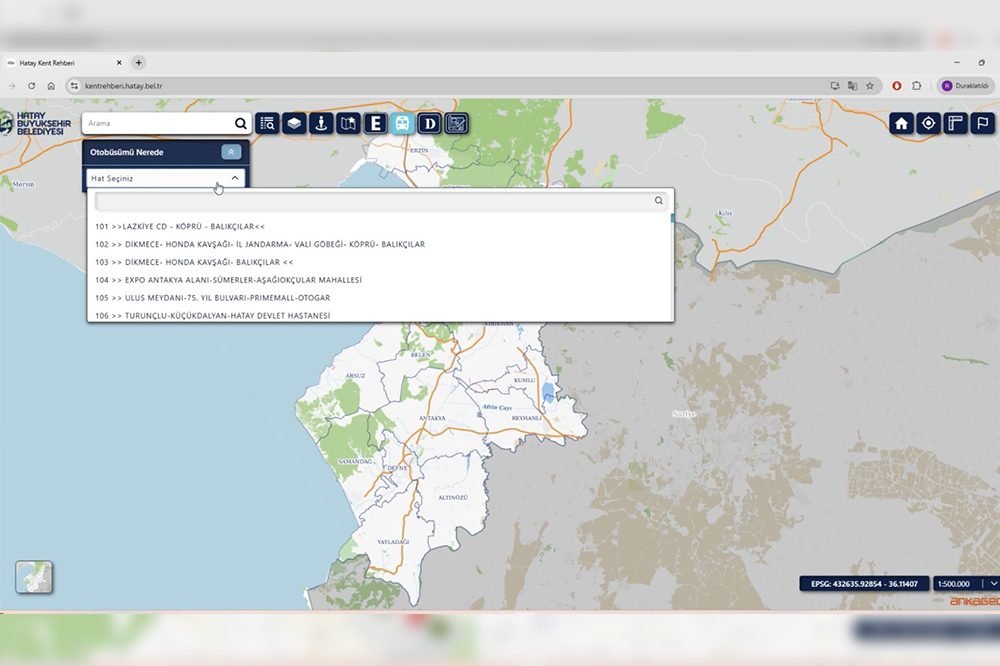Close the Hat Seçiniz dropdown
1000x666 pixels.
click(x=234, y=178)
